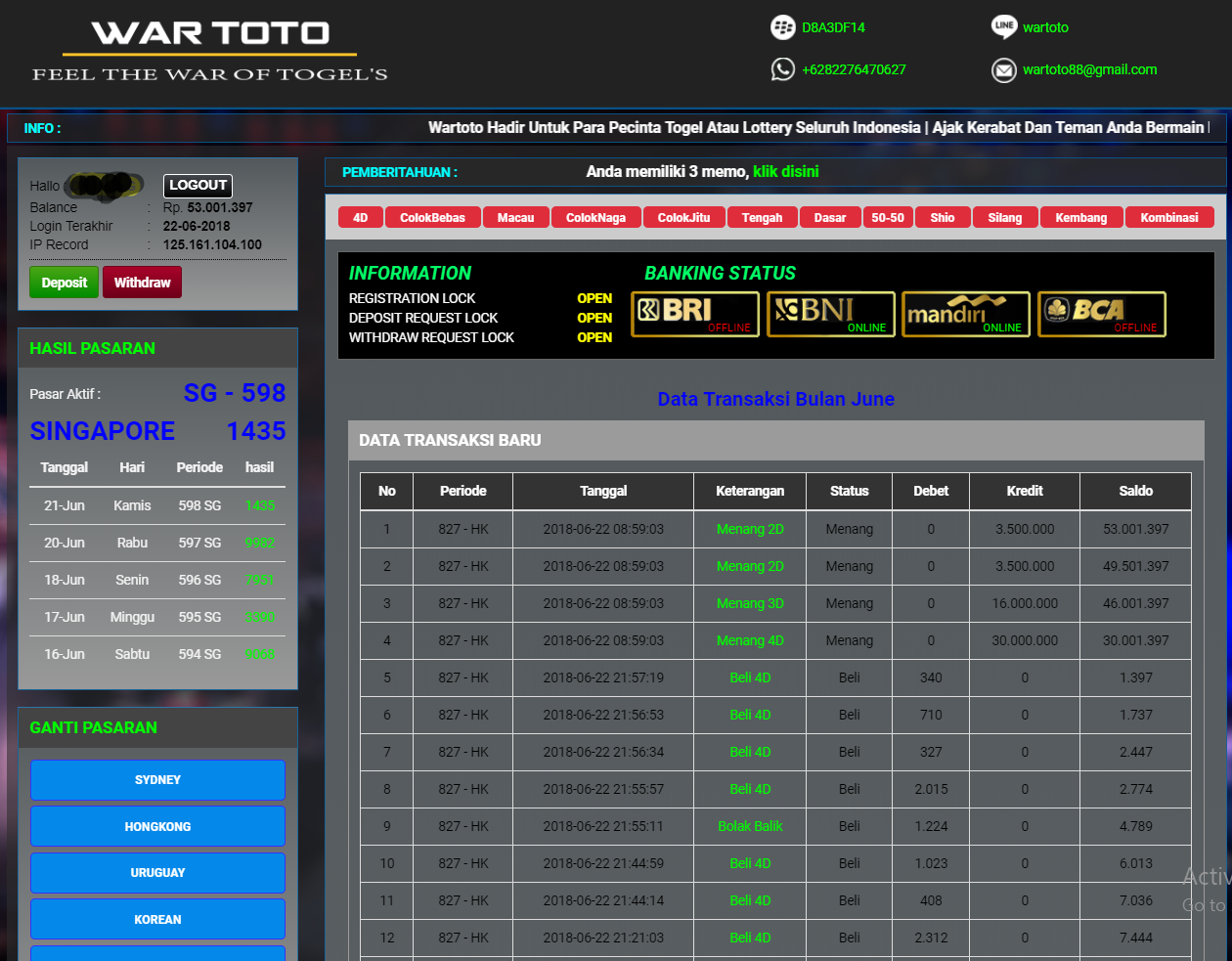Log out using the LOGOUT button
Screen dimensions: 1232x961
point(198,185)
